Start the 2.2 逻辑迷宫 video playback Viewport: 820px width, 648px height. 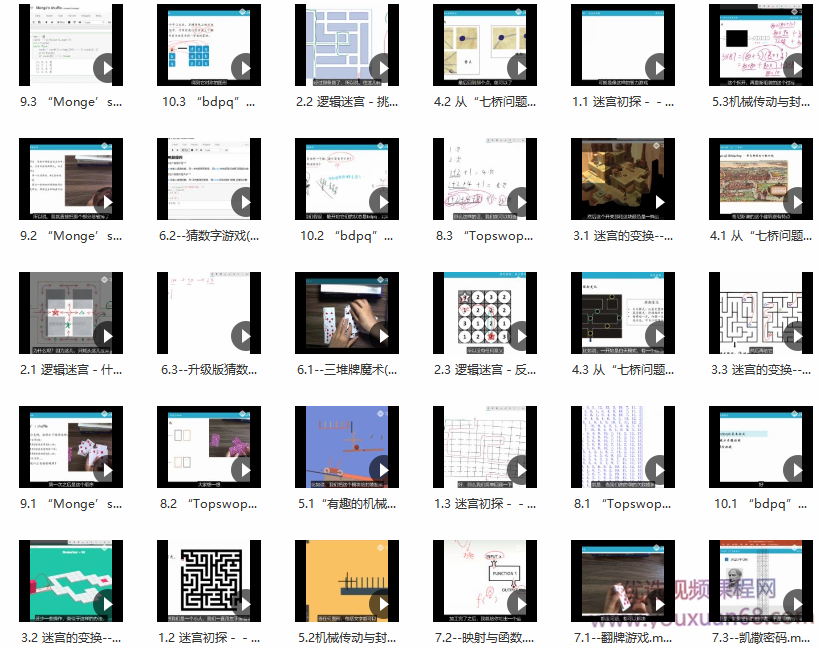click(383, 68)
